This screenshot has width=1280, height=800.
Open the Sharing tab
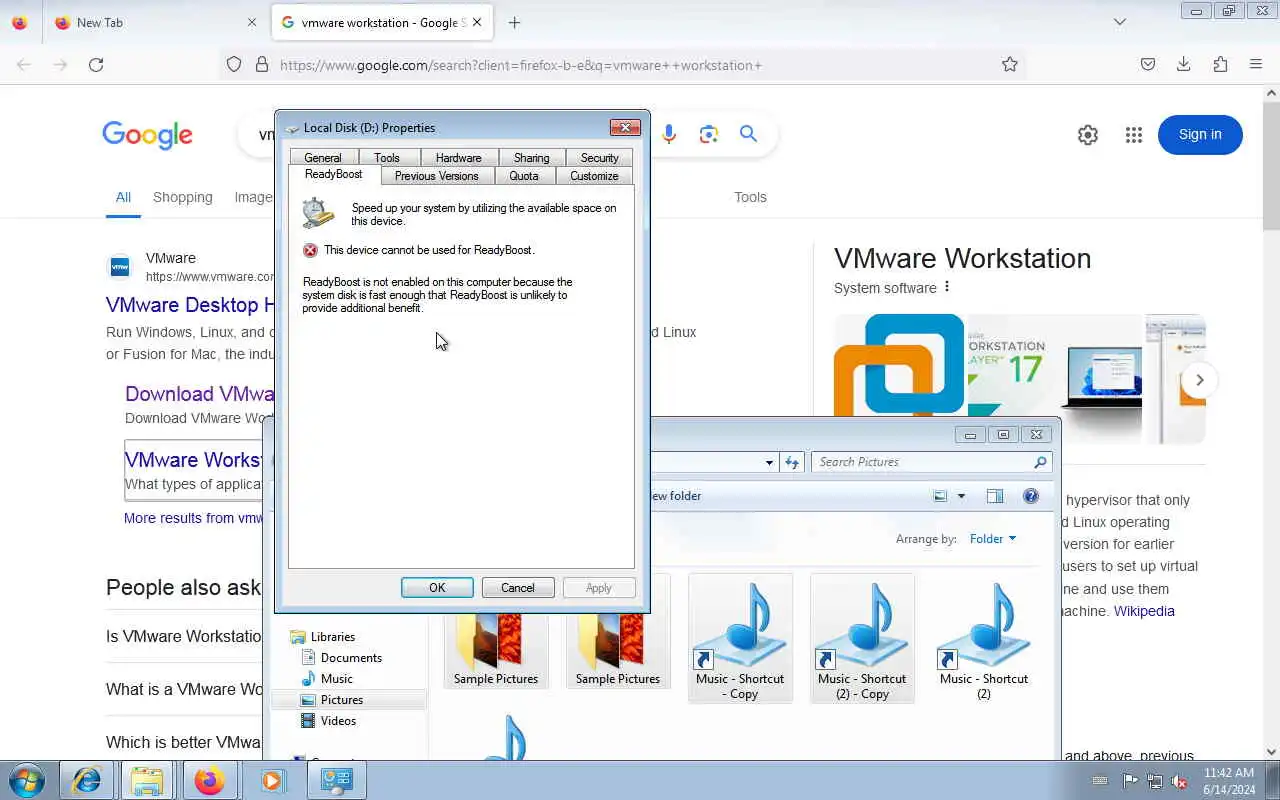tap(531, 158)
